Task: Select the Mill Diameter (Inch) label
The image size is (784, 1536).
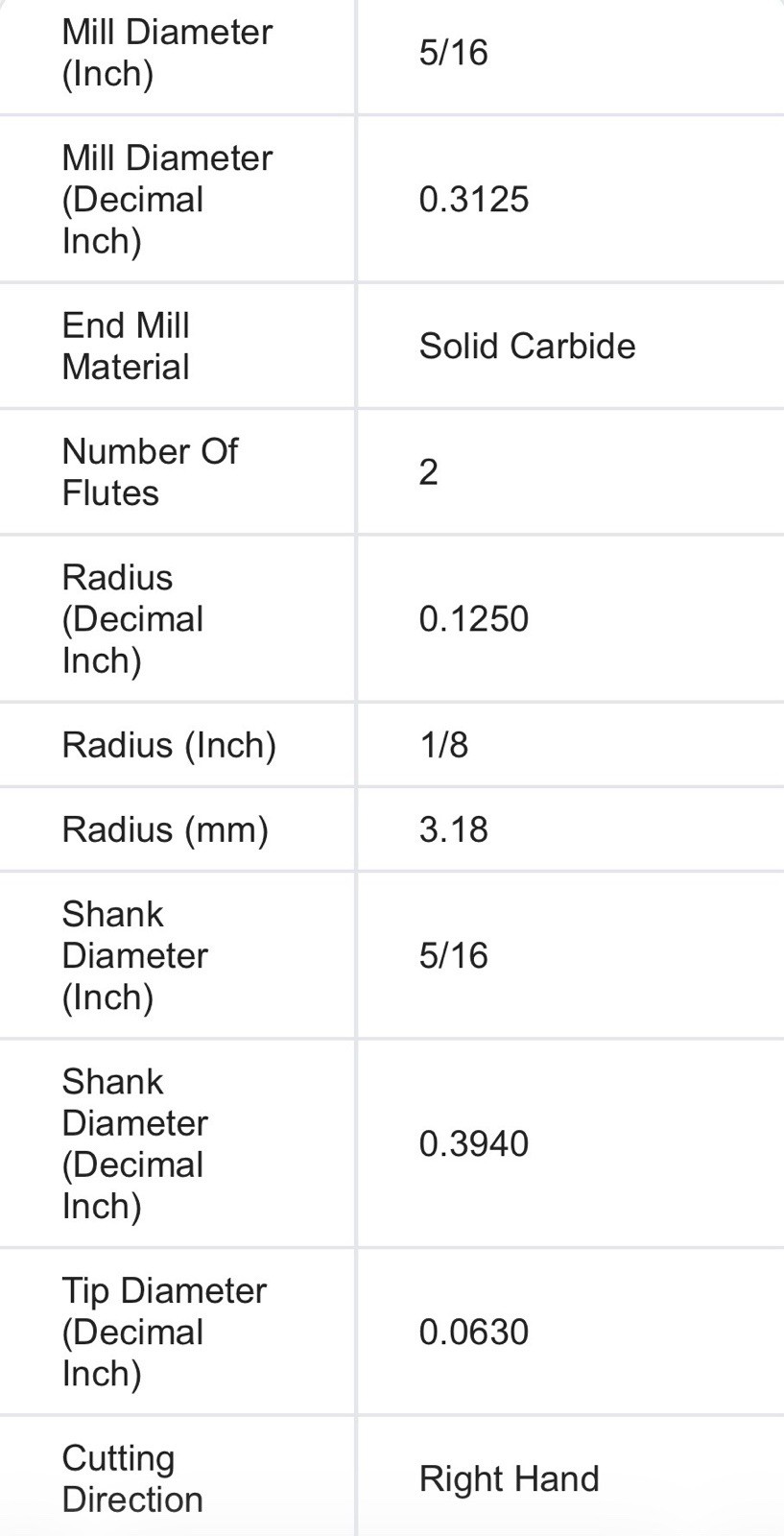Action: (x=167, y=53)
